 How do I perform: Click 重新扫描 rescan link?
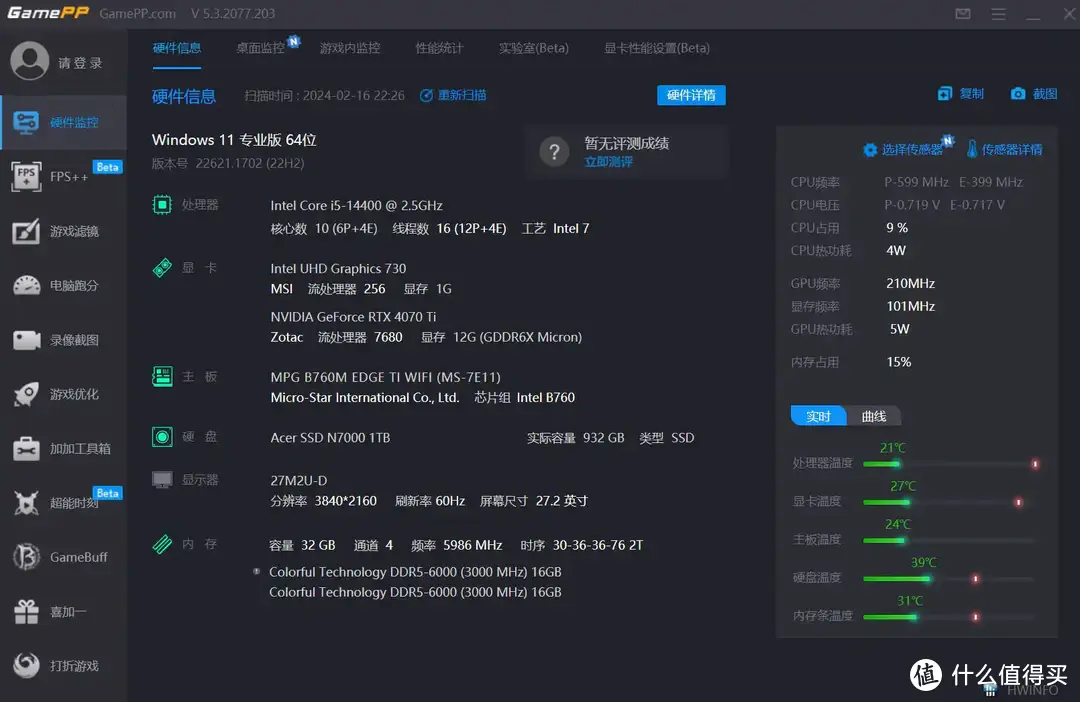453,95
